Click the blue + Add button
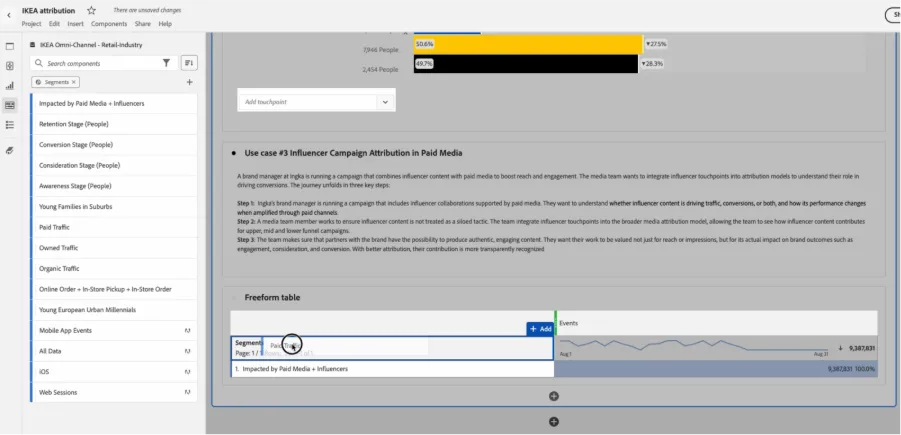The width and height of the screenshot is (901, 435). click(540, 329)
